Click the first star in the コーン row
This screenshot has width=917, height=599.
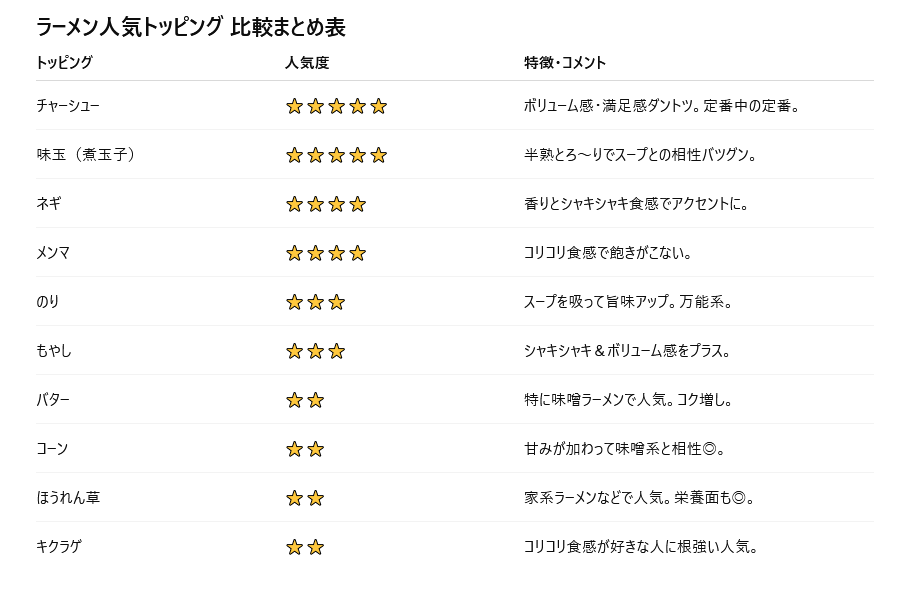click(x=294, y=449)
